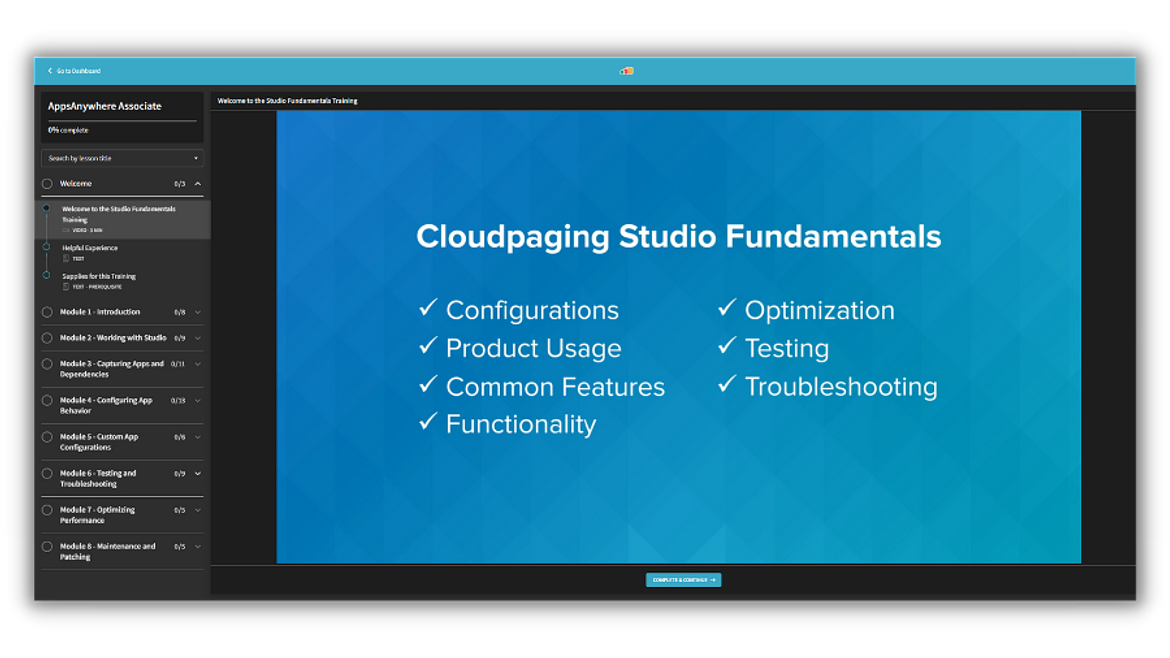This screenshot has height=658, width=1170.
Task: Click the AppsAnywhere Associate course title
Action: click(x=104, y=106)
